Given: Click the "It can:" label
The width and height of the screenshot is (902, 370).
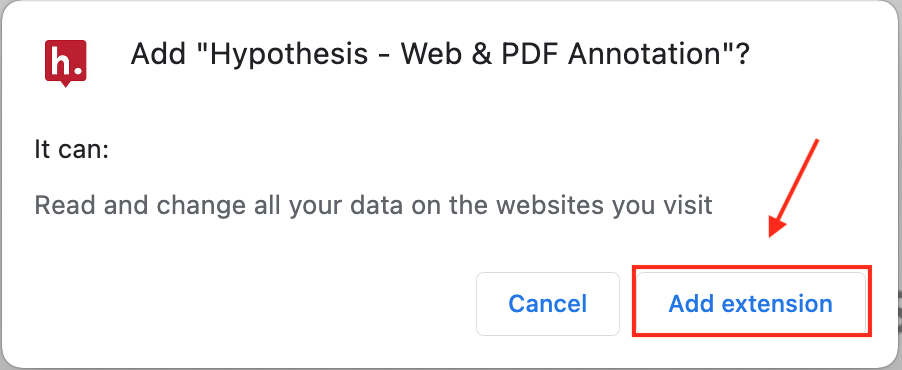Looking at the screenshot, I should [72, 150].
